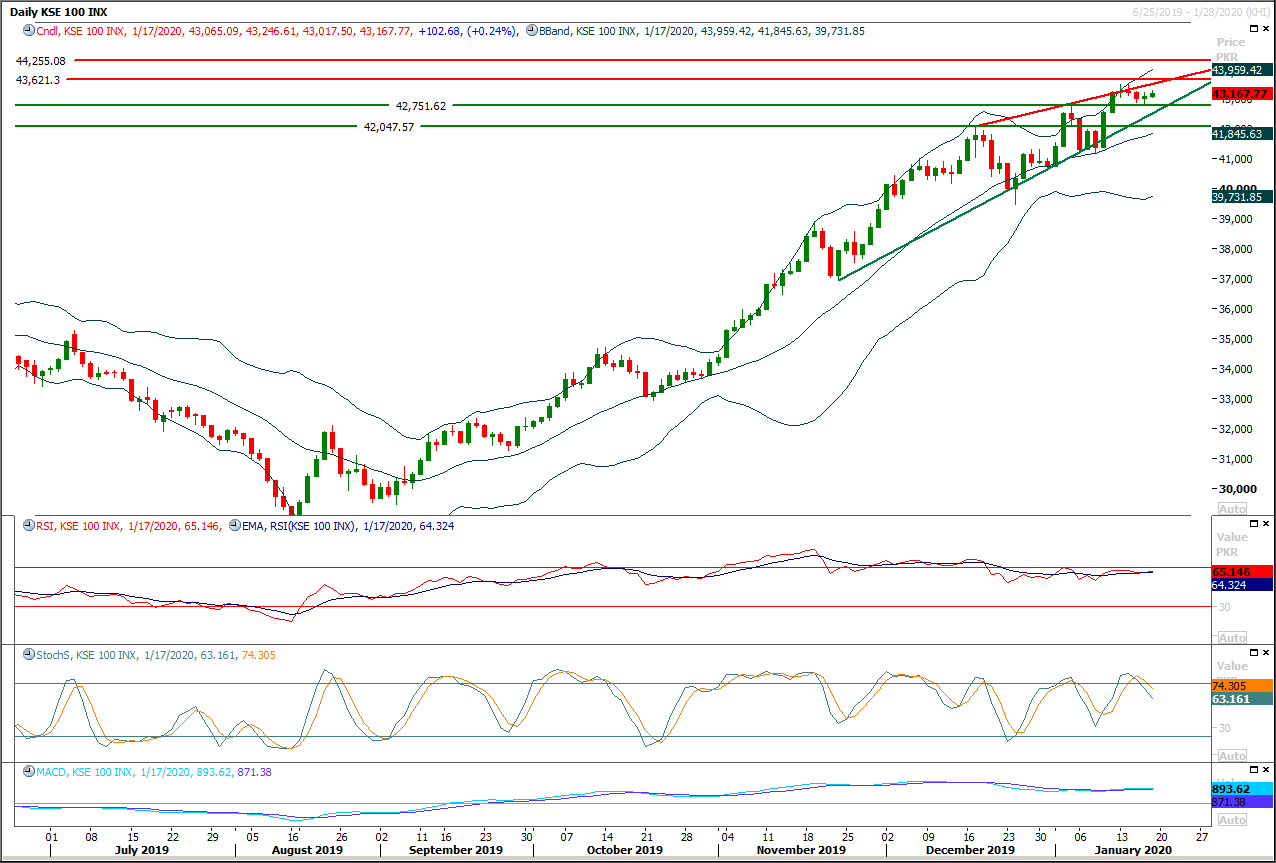
Task: Click the 36,000 price axis label
Action: 1237,309
